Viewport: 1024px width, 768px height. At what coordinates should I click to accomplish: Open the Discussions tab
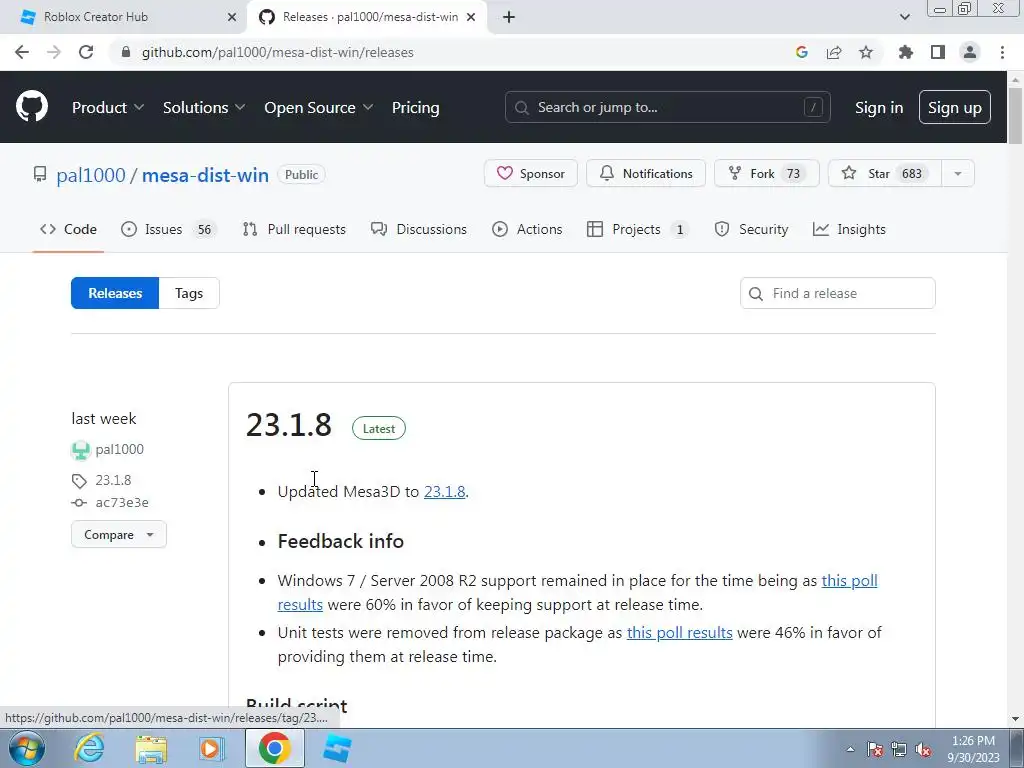point(419,229)
